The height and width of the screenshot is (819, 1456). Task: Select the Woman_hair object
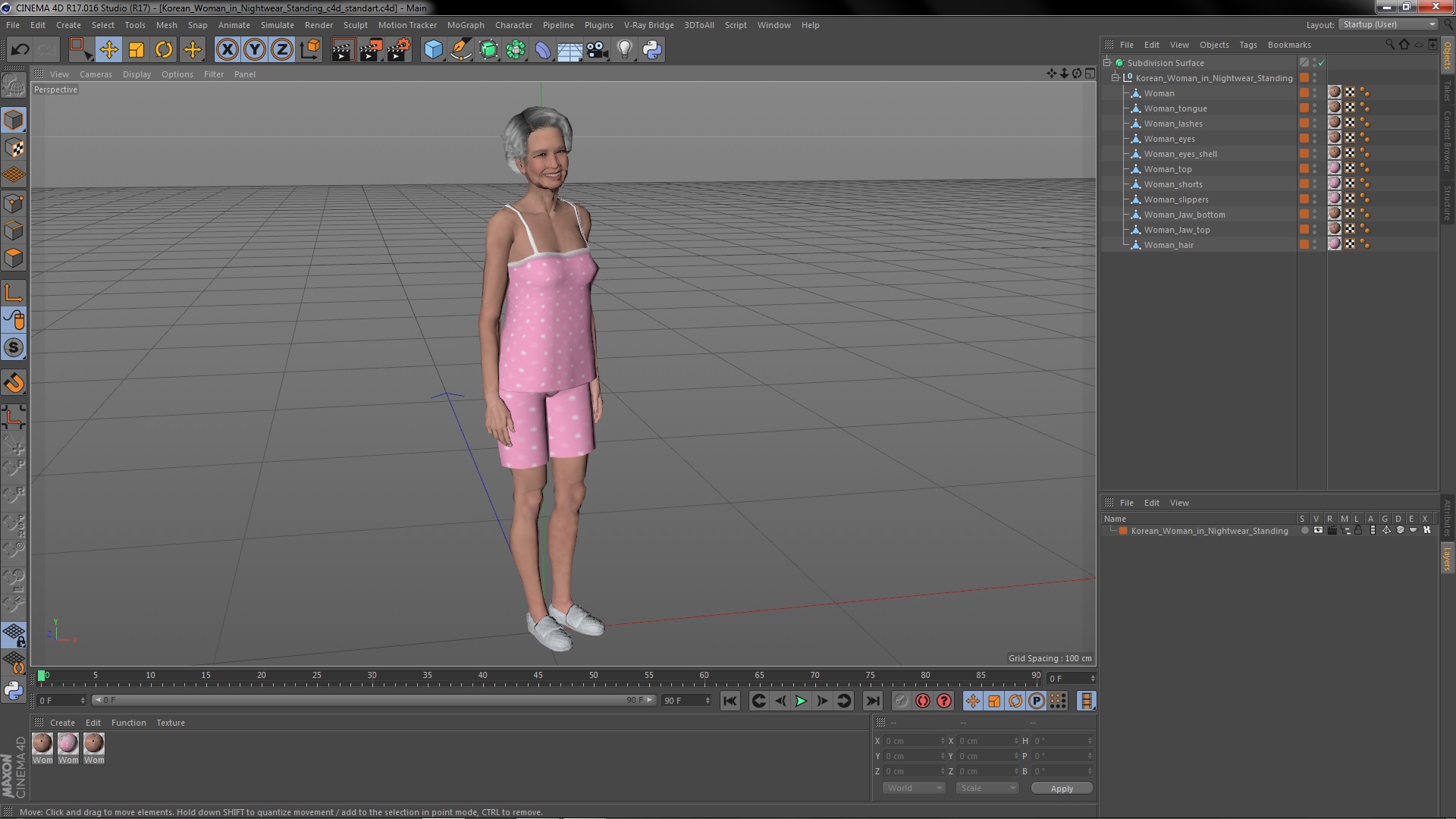(x=1169, y=245)
